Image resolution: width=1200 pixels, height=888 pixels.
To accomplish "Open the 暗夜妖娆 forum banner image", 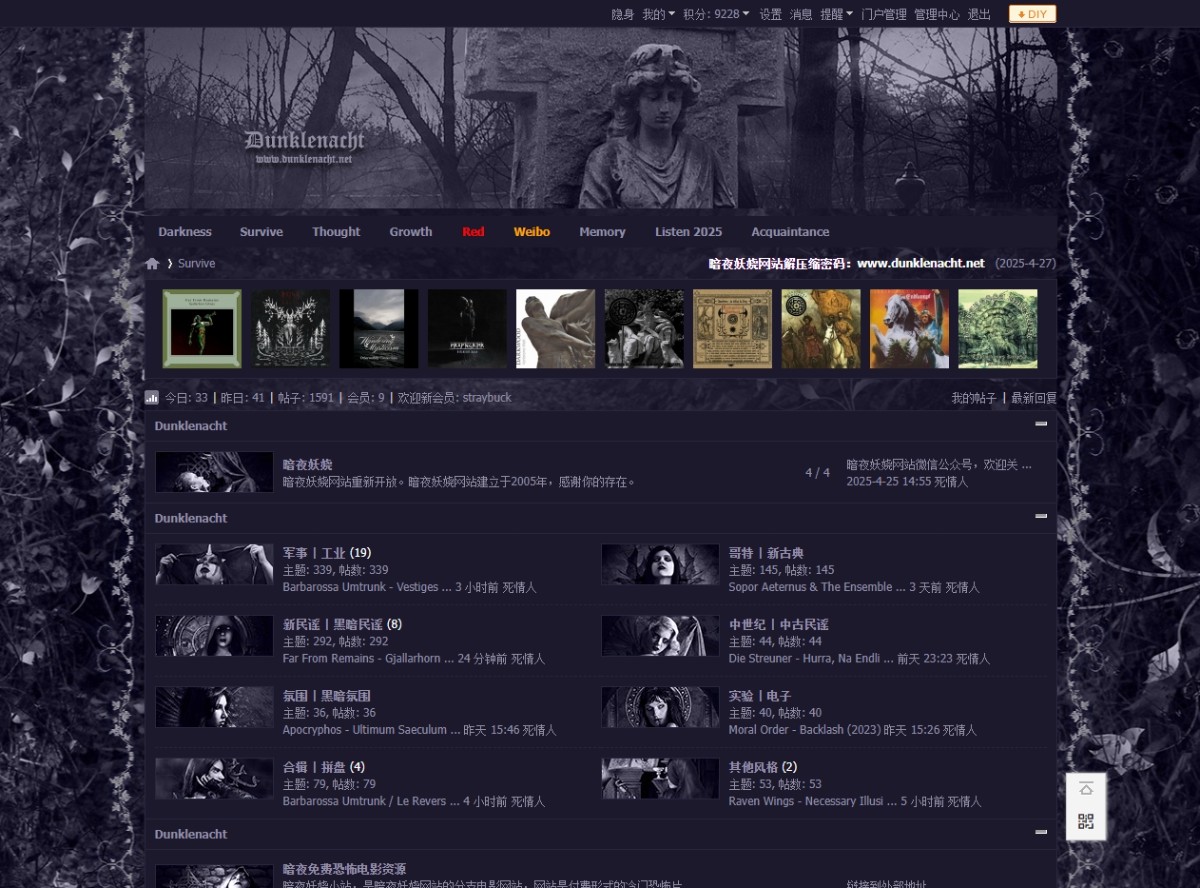I will (x=214, y=472).
